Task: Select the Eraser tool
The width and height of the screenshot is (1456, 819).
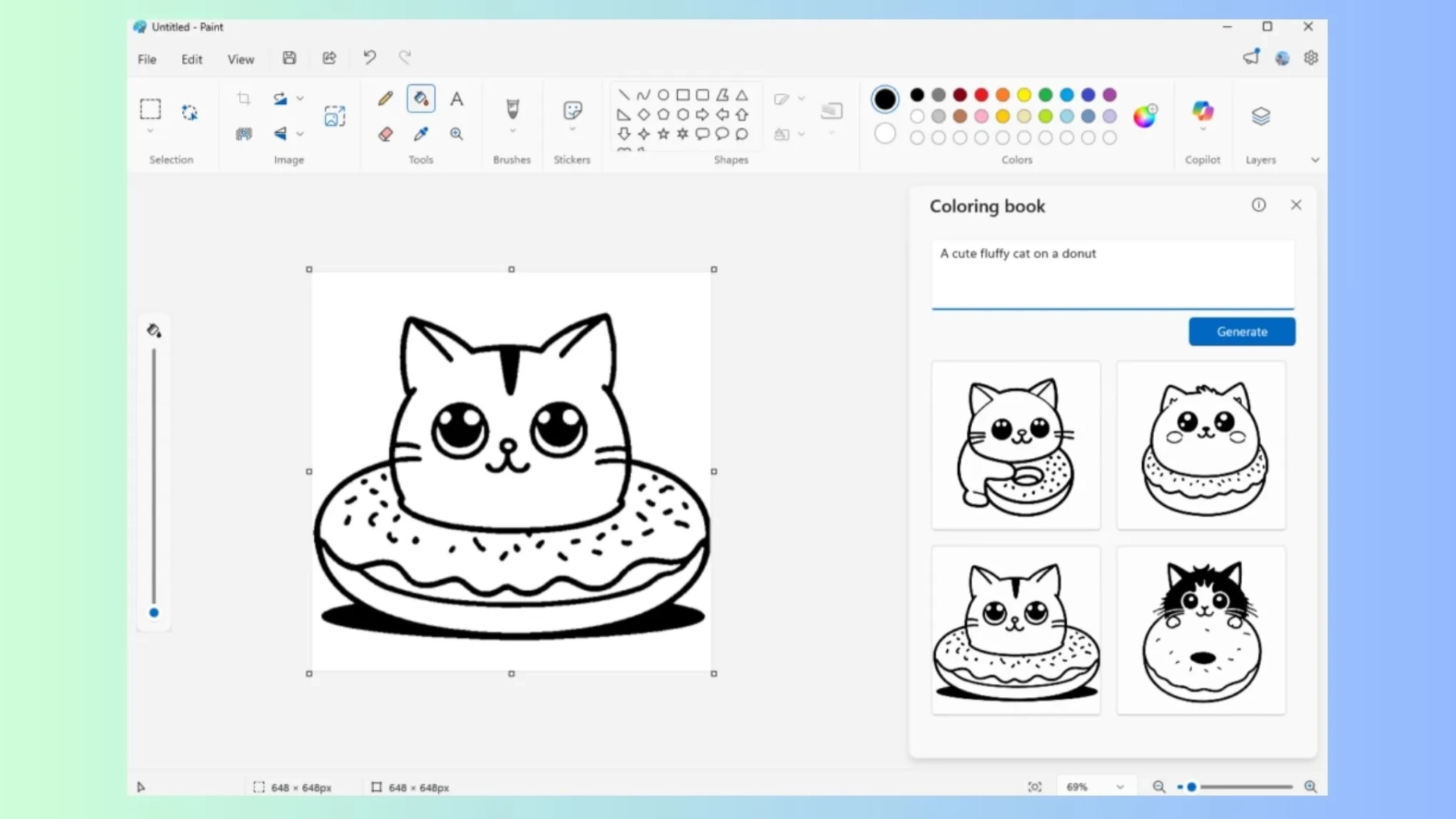Action: (x=386, y=133)
